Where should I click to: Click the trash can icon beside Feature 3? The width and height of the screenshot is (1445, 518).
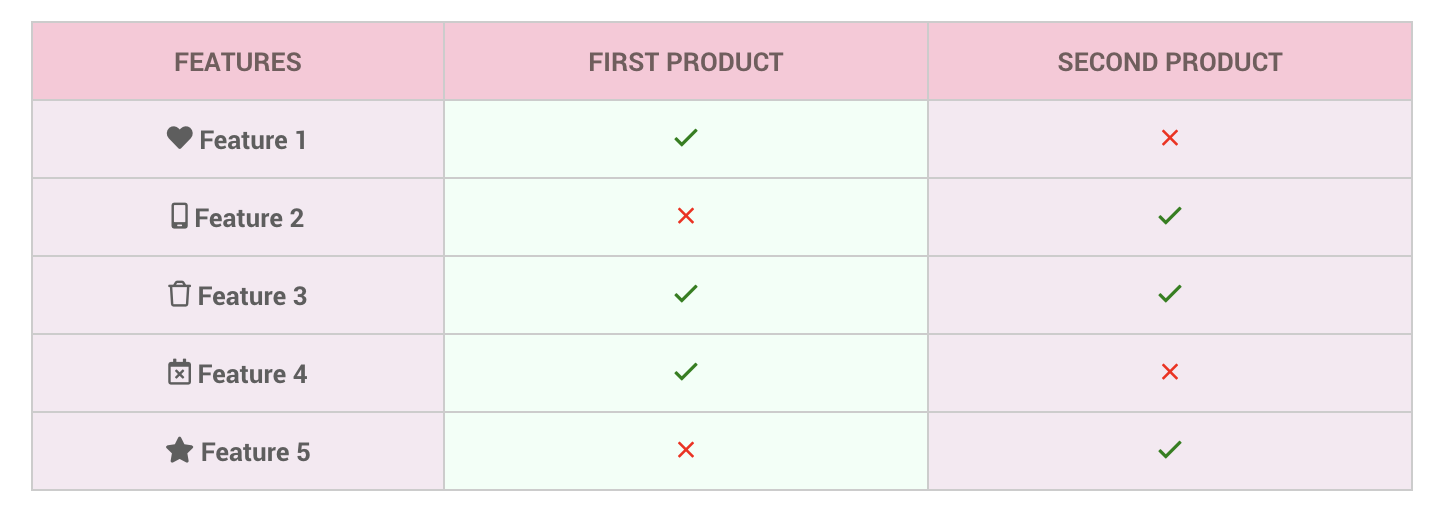(179, 294)
